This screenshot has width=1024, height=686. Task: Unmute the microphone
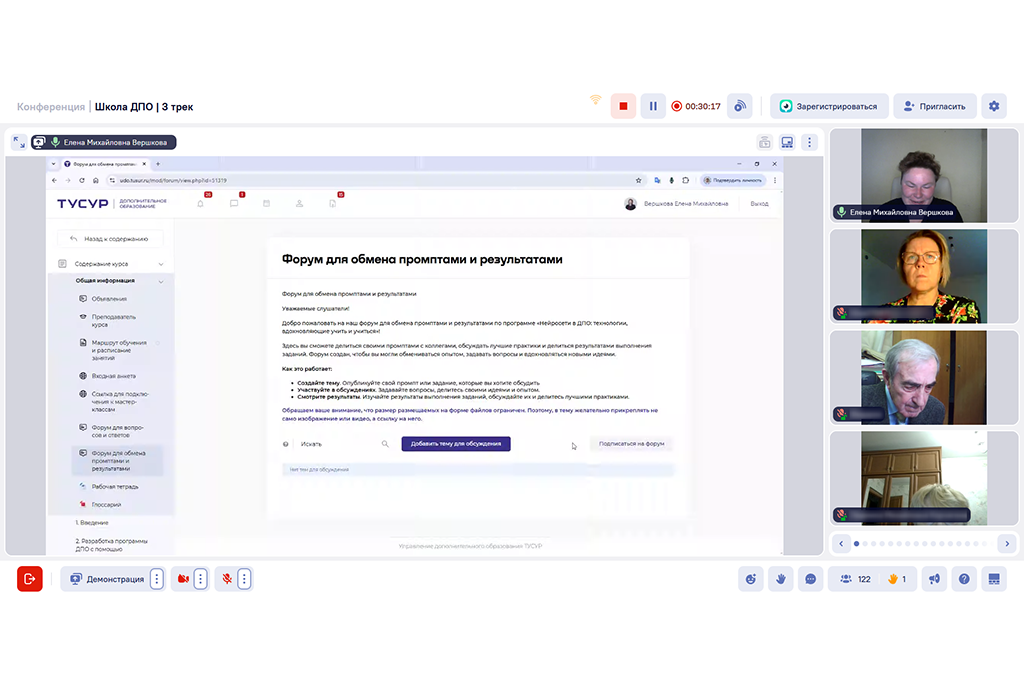point(227,579)
